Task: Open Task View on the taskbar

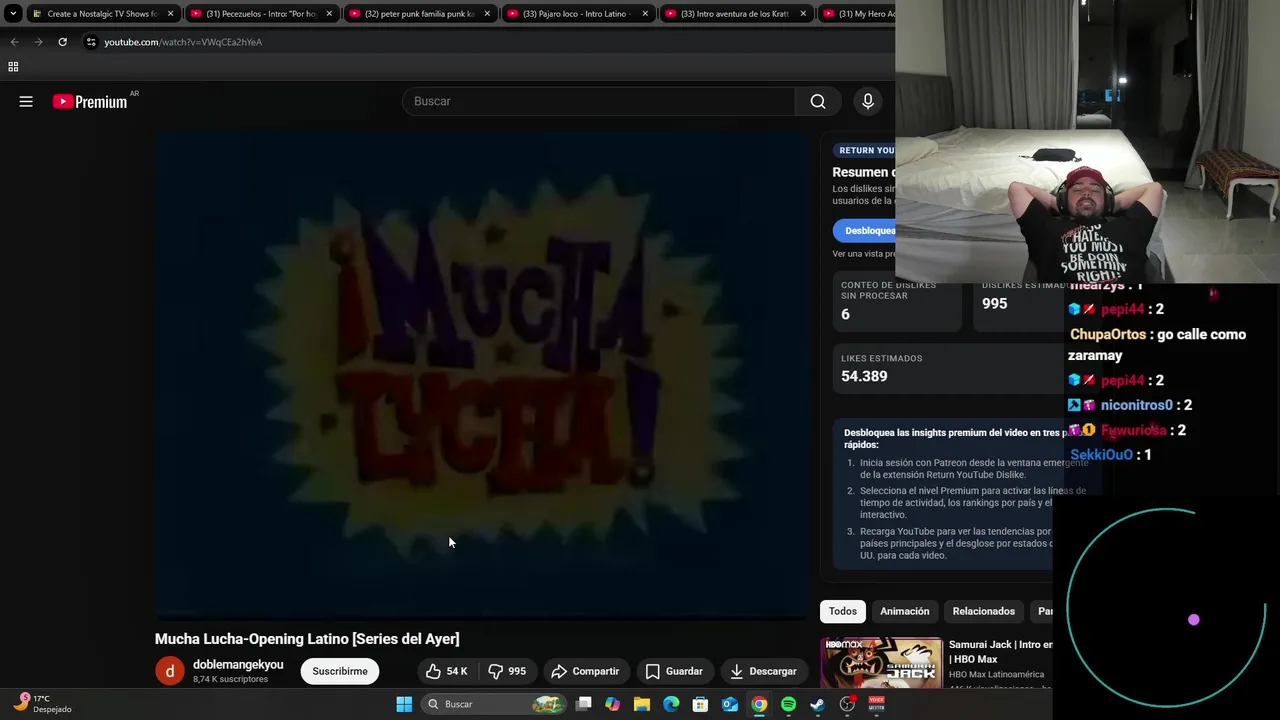Action: point(584,704)
